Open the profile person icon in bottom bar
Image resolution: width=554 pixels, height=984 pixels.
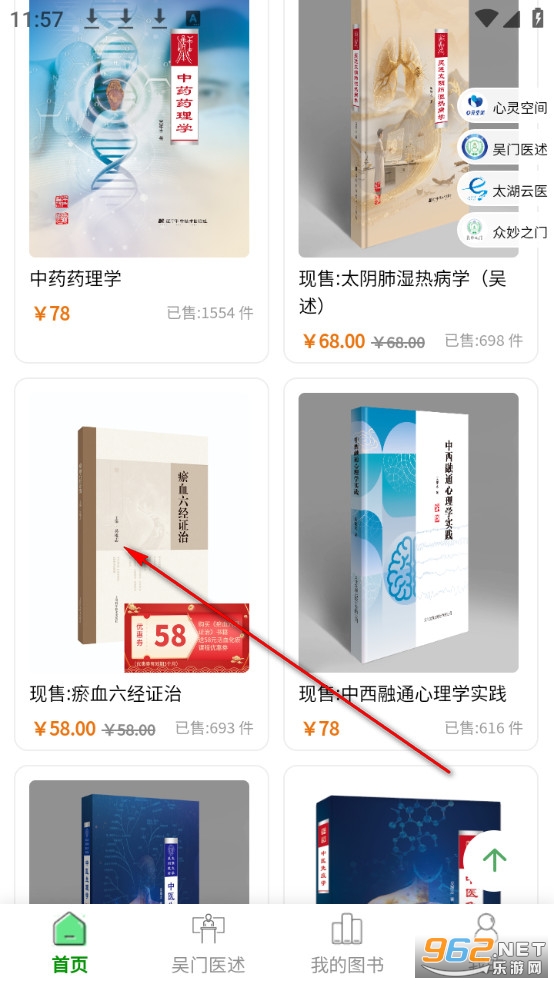pyautogui.click(x=484, y=926)
